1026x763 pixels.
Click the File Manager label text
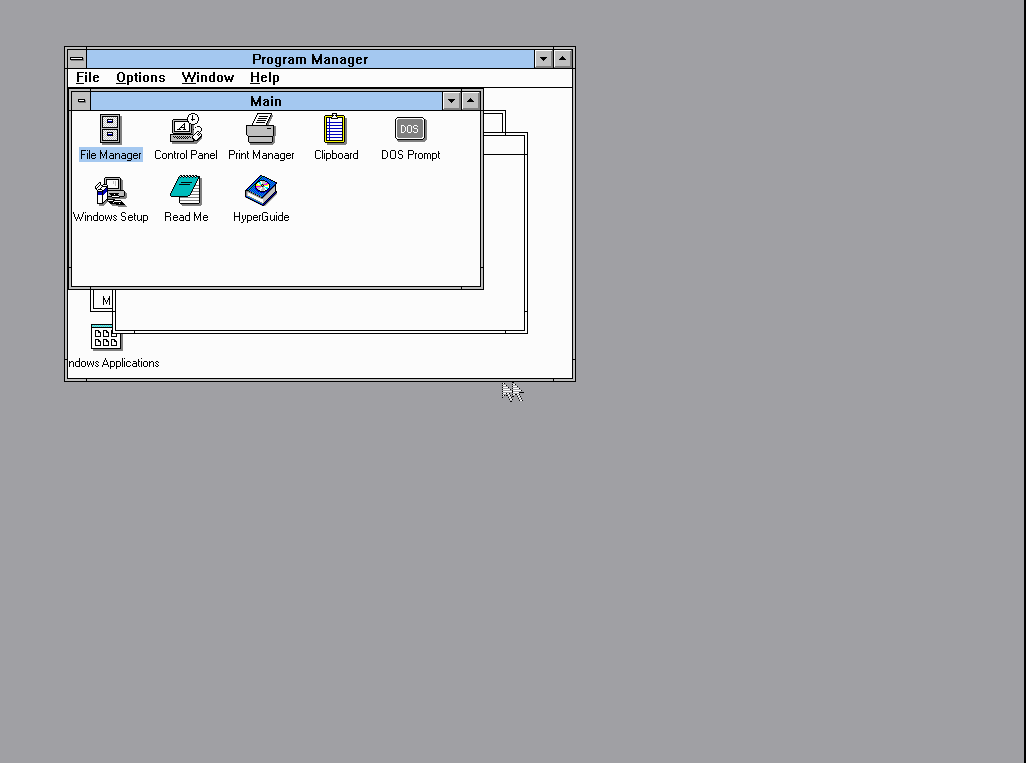click(x=111, y=155)
